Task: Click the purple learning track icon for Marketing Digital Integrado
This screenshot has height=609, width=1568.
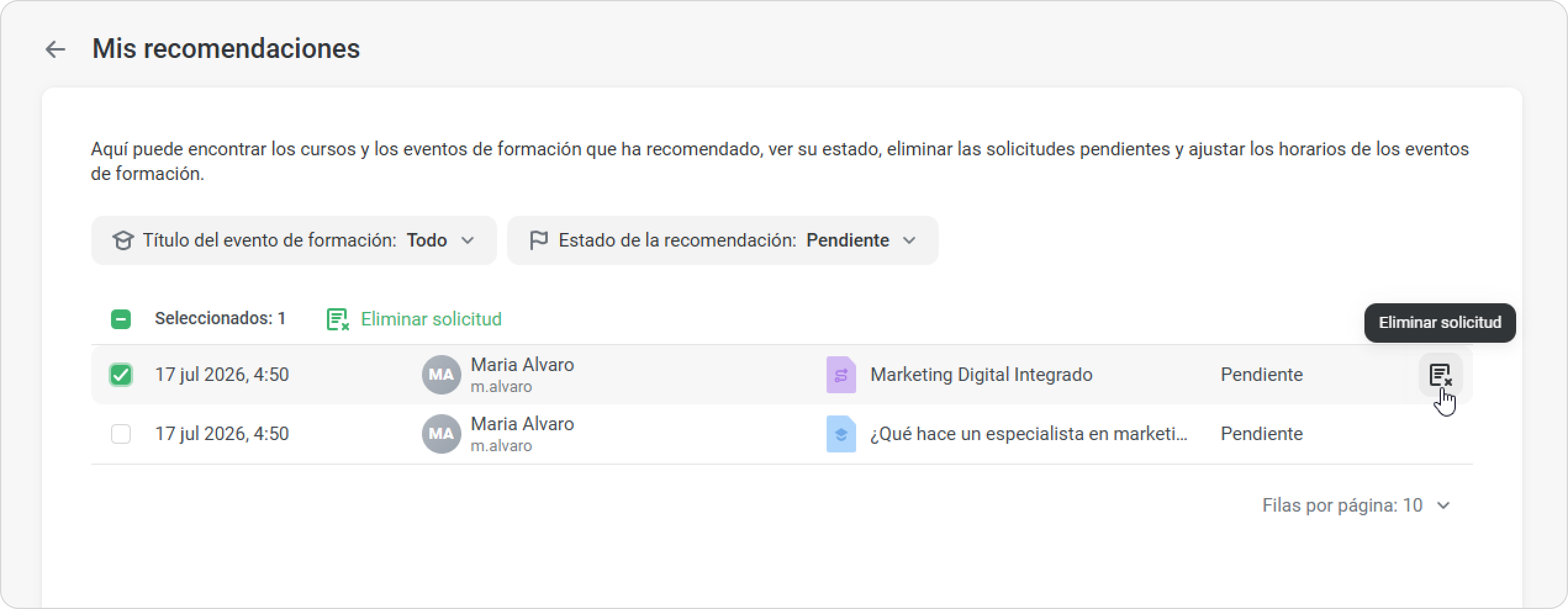Action: [x=841, y=375]
